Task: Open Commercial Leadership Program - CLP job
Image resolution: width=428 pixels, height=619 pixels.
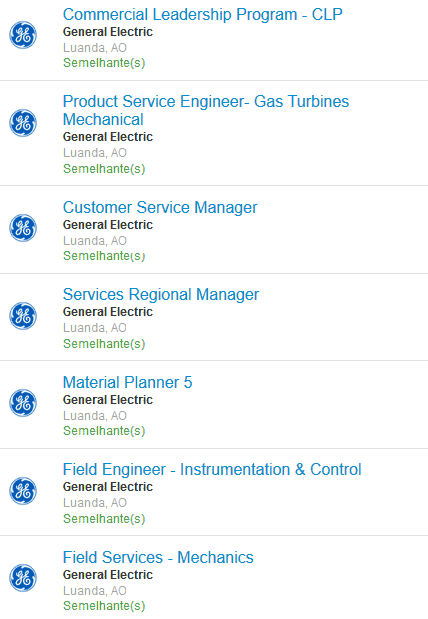Action: (203, 15)
